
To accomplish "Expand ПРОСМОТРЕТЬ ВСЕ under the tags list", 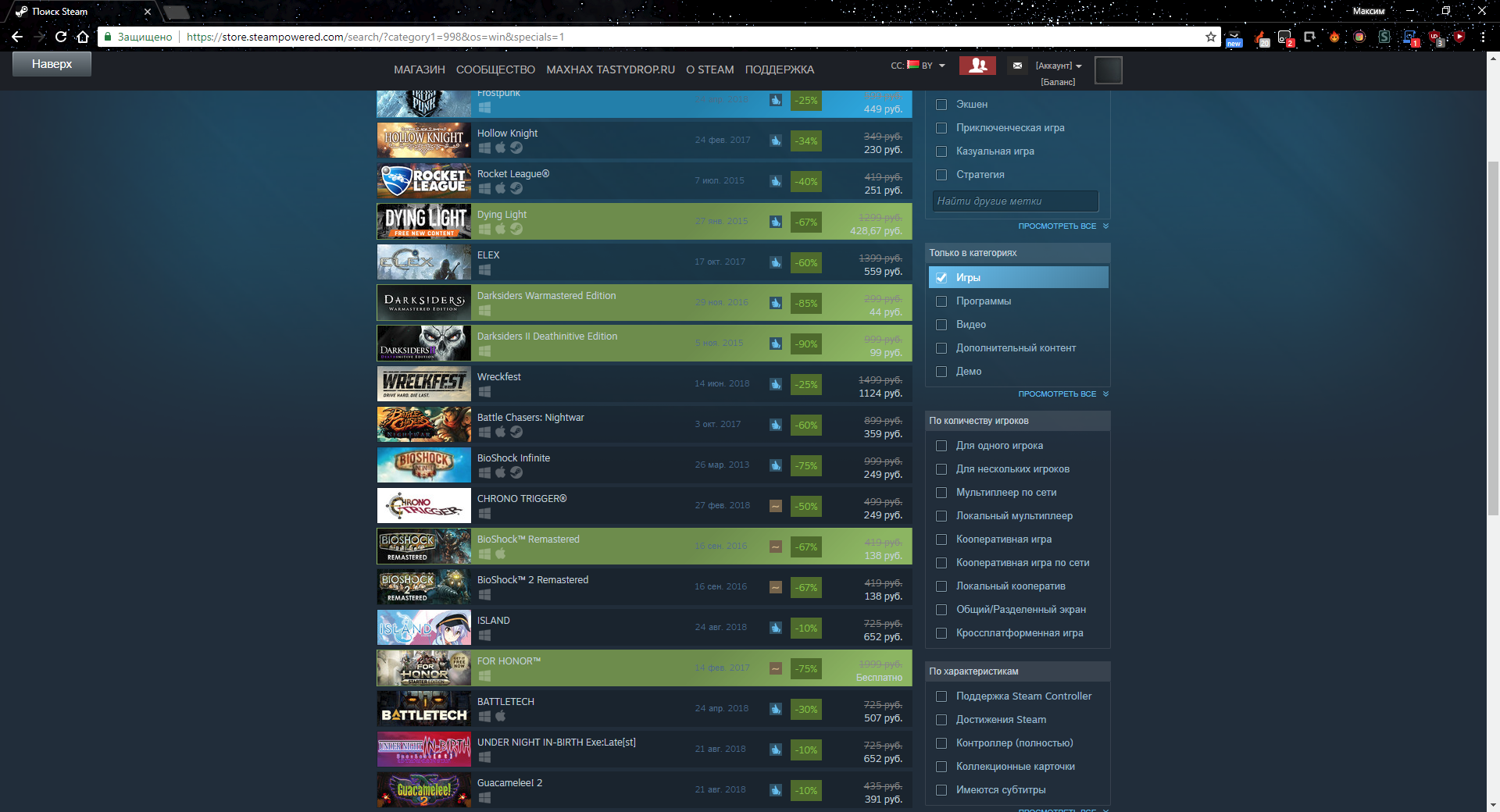I will 1063,226.
